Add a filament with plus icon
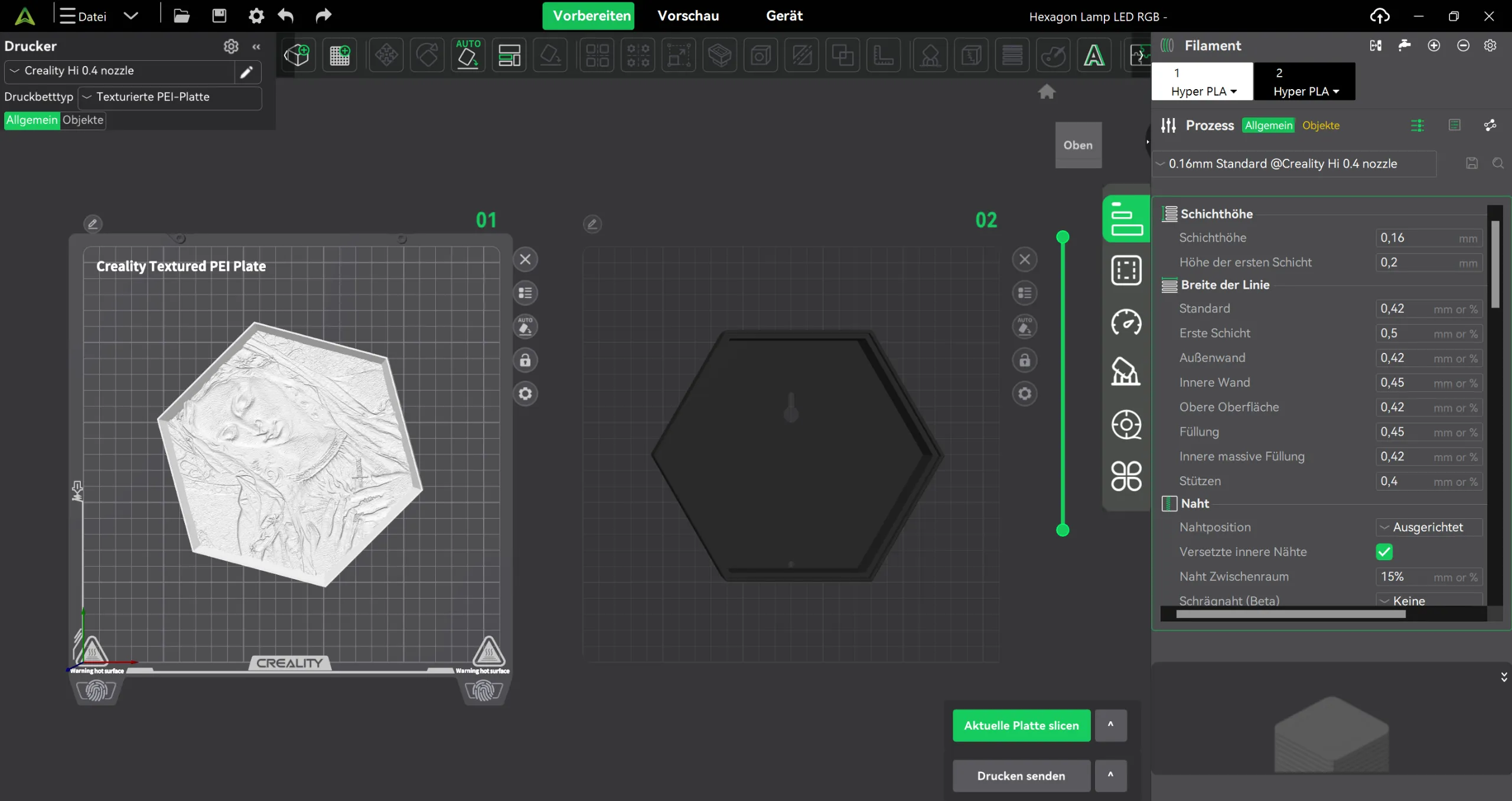The width and height of the screenshot is (1512, 801). pos(1434,45)
